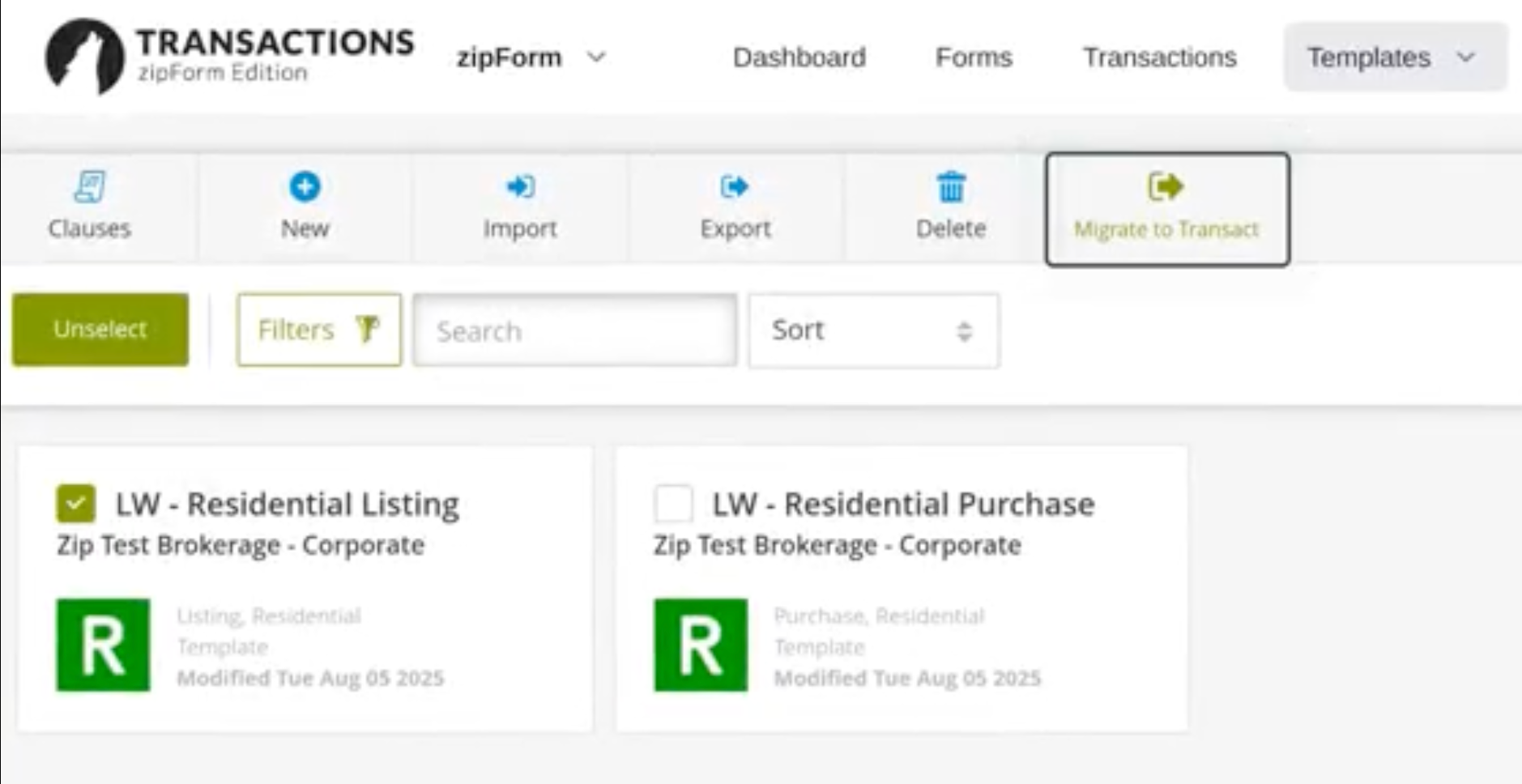Navigate to the Transactions menu item

[1160, 58]
